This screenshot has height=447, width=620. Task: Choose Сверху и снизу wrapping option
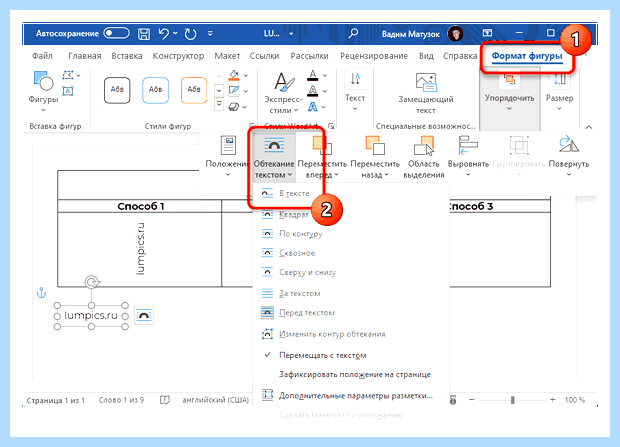pyautogui.click(x=350, y=272)
